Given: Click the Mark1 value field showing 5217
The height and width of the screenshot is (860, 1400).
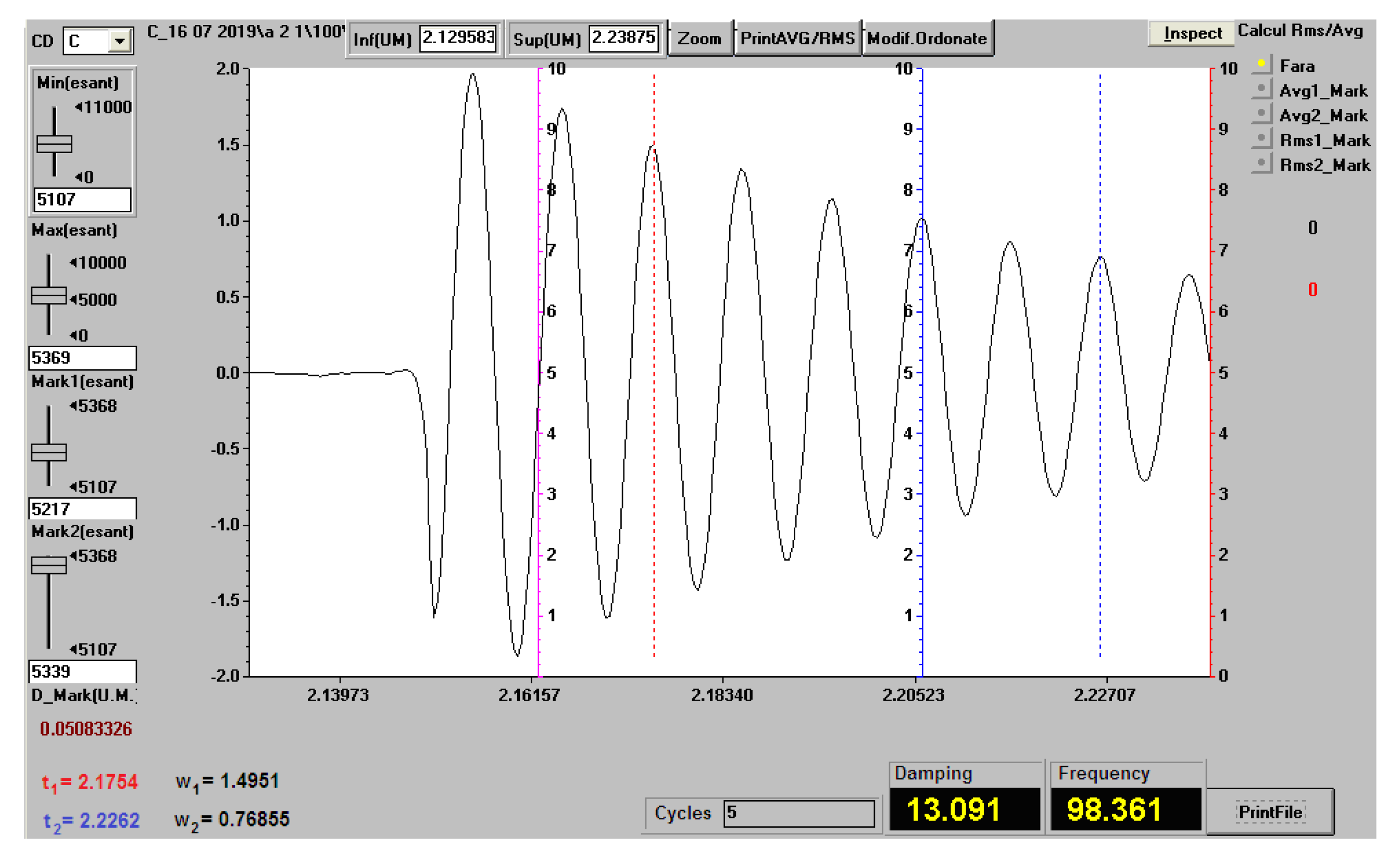Looking at the screenshot, I should click(82, 509).
